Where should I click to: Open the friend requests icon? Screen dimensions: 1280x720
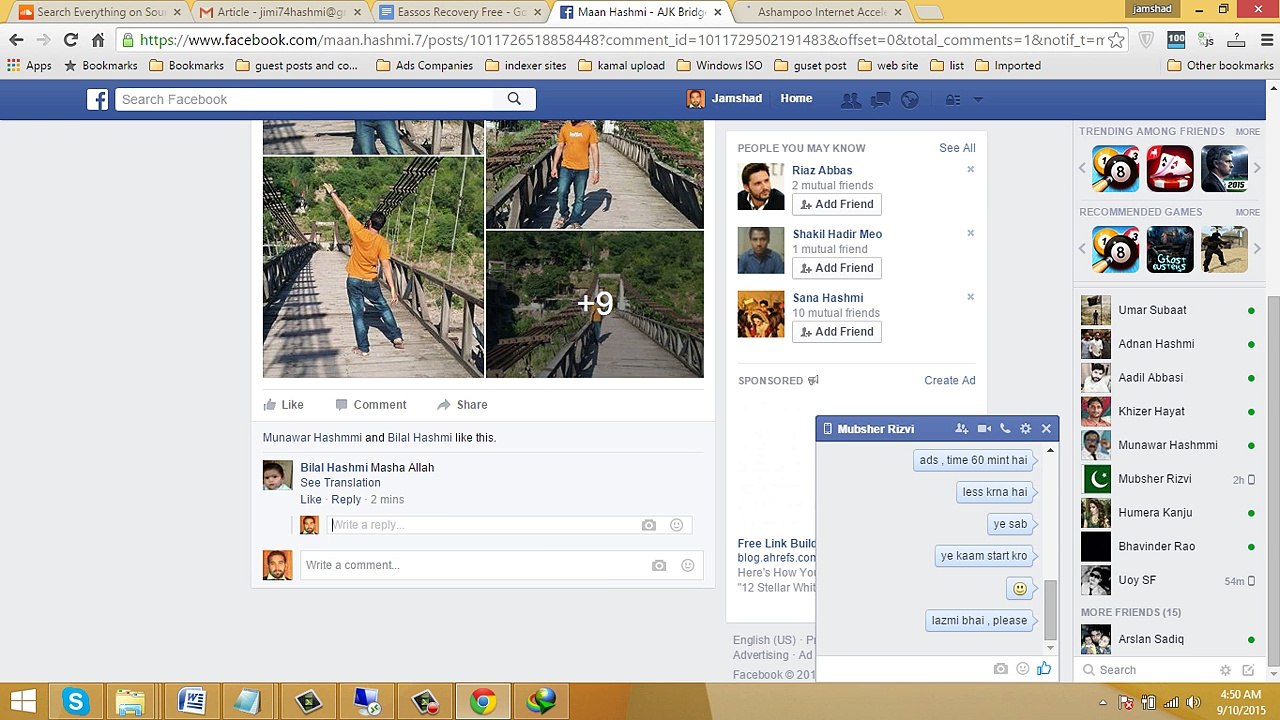point(851,99)
